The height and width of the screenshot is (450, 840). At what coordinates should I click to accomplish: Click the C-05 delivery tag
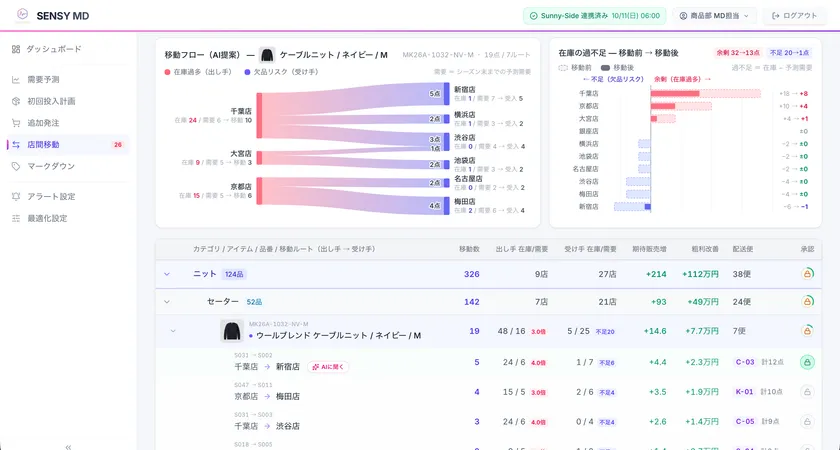click(x=745, y=422)
